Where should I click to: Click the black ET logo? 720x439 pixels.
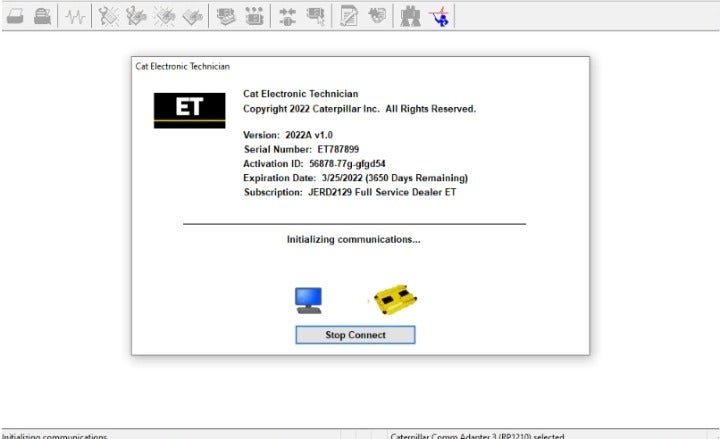pyautogui.click(x=190, y=110)
